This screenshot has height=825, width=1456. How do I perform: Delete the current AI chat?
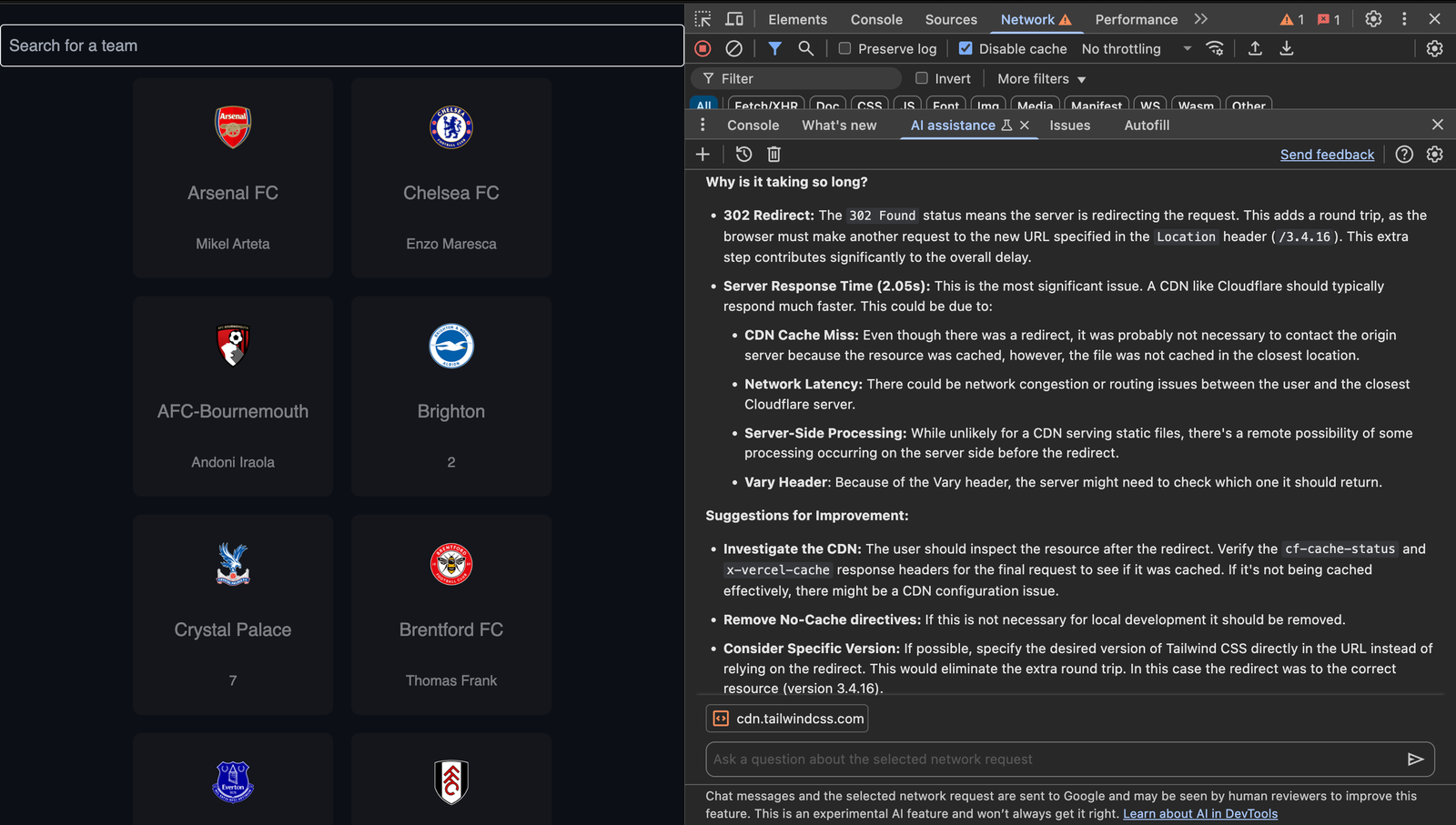pyautogui.click(x=773, y=155)
